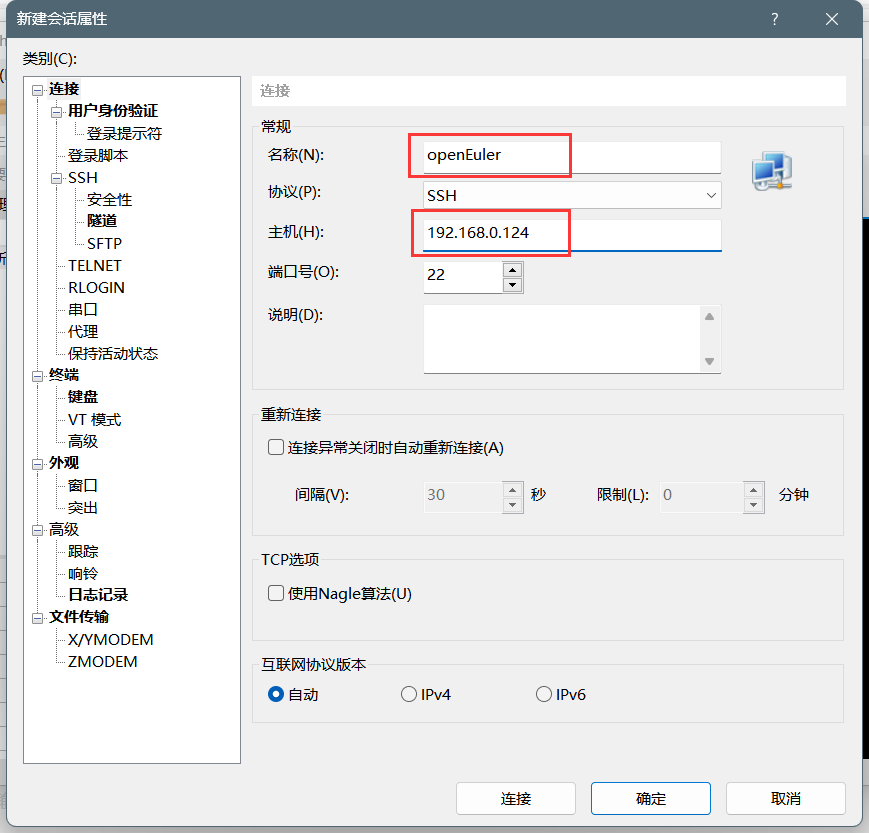Select 串口 in the category tree
869x833 pixels.
[83, 309]
